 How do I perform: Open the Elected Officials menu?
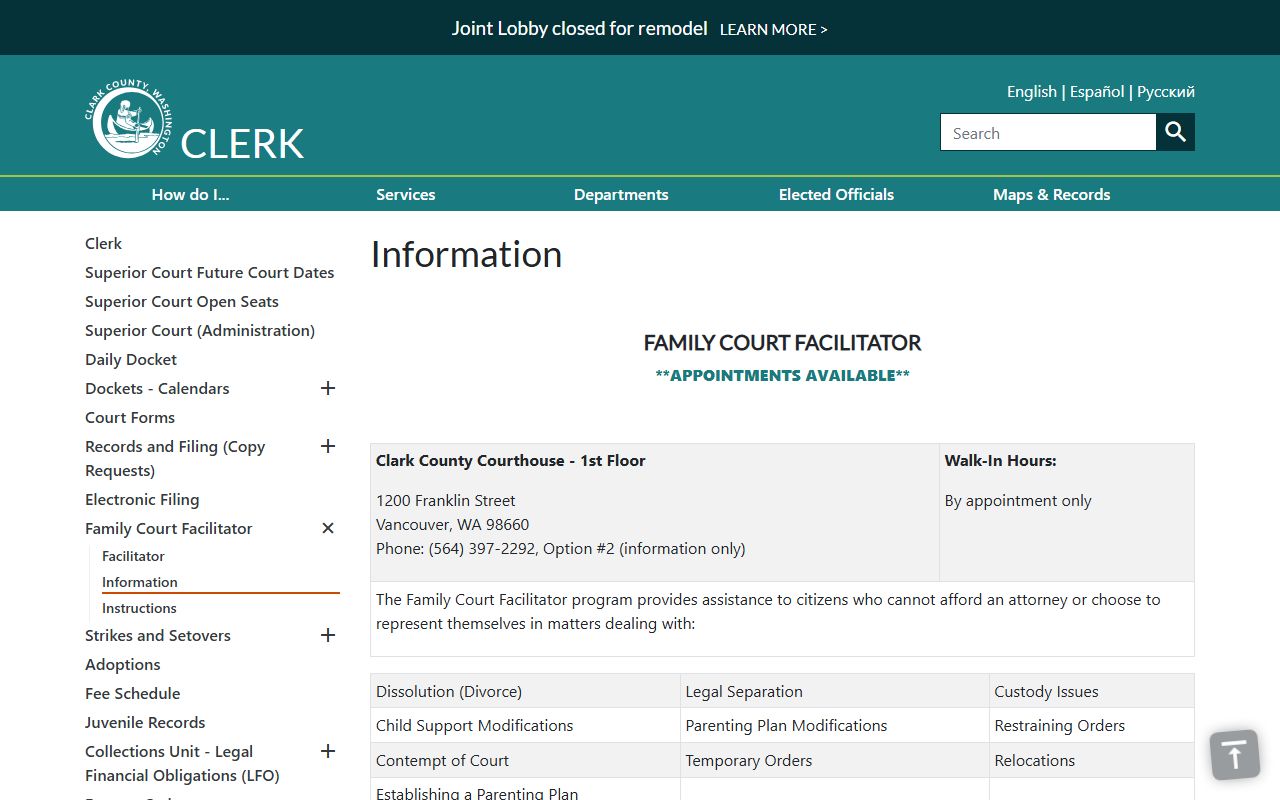click(837, 194)
